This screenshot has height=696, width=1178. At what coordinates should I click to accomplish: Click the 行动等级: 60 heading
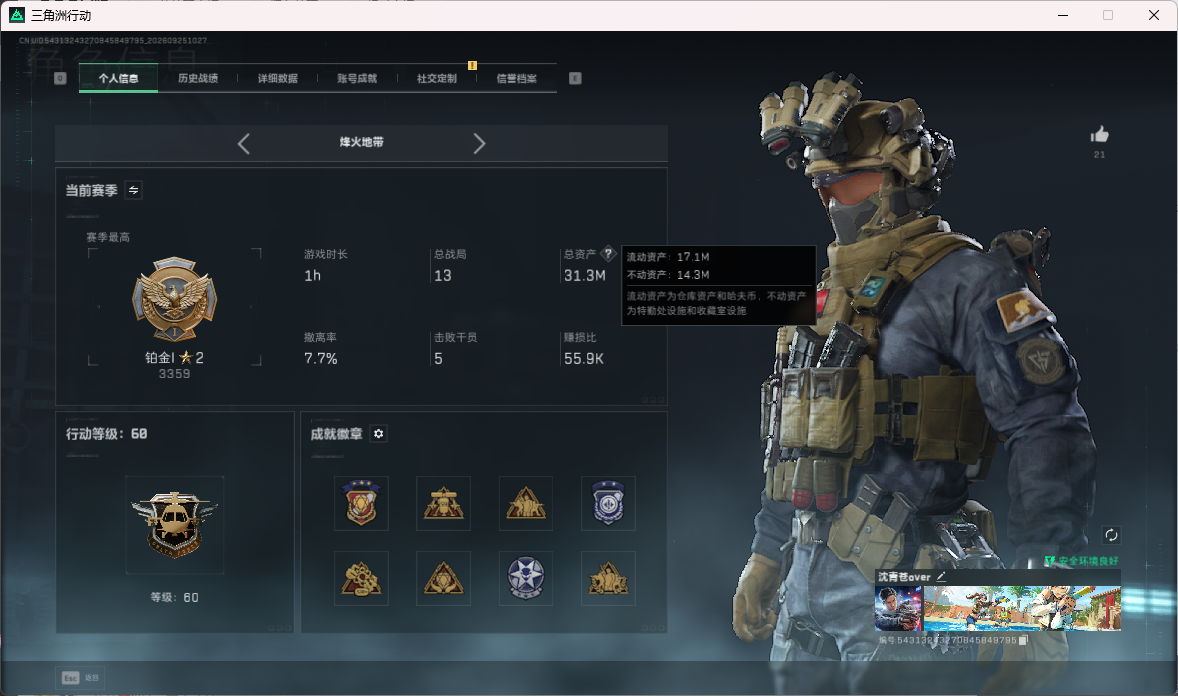(x=107, y=434)
